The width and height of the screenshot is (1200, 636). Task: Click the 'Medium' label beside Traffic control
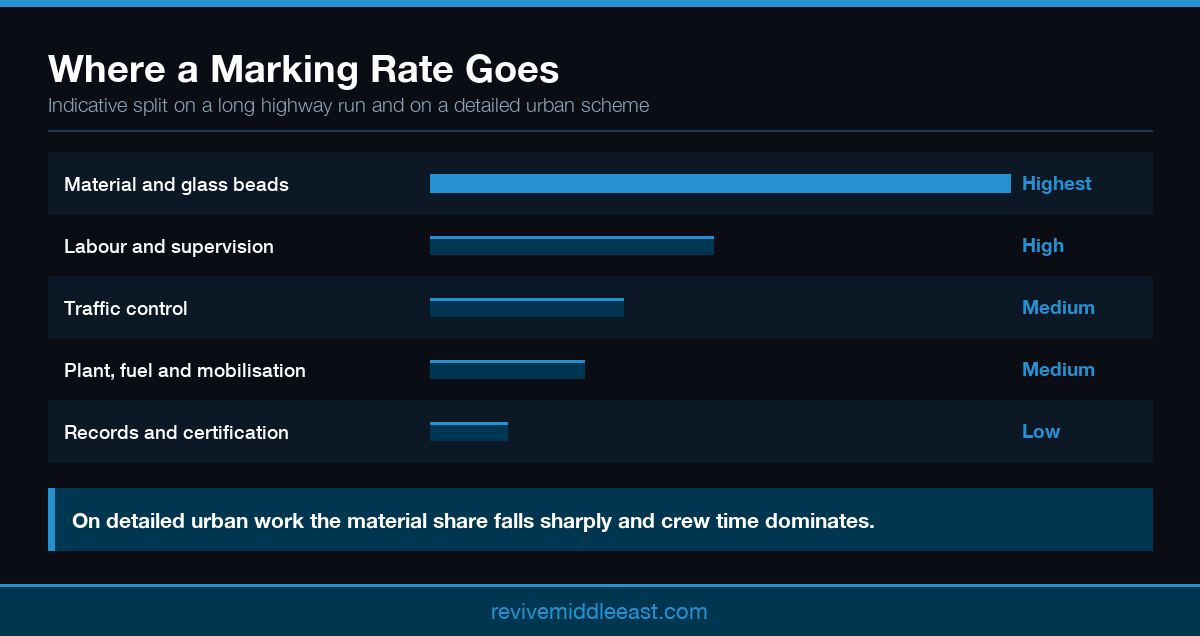pyautogui.click(x=1058, y=308)
